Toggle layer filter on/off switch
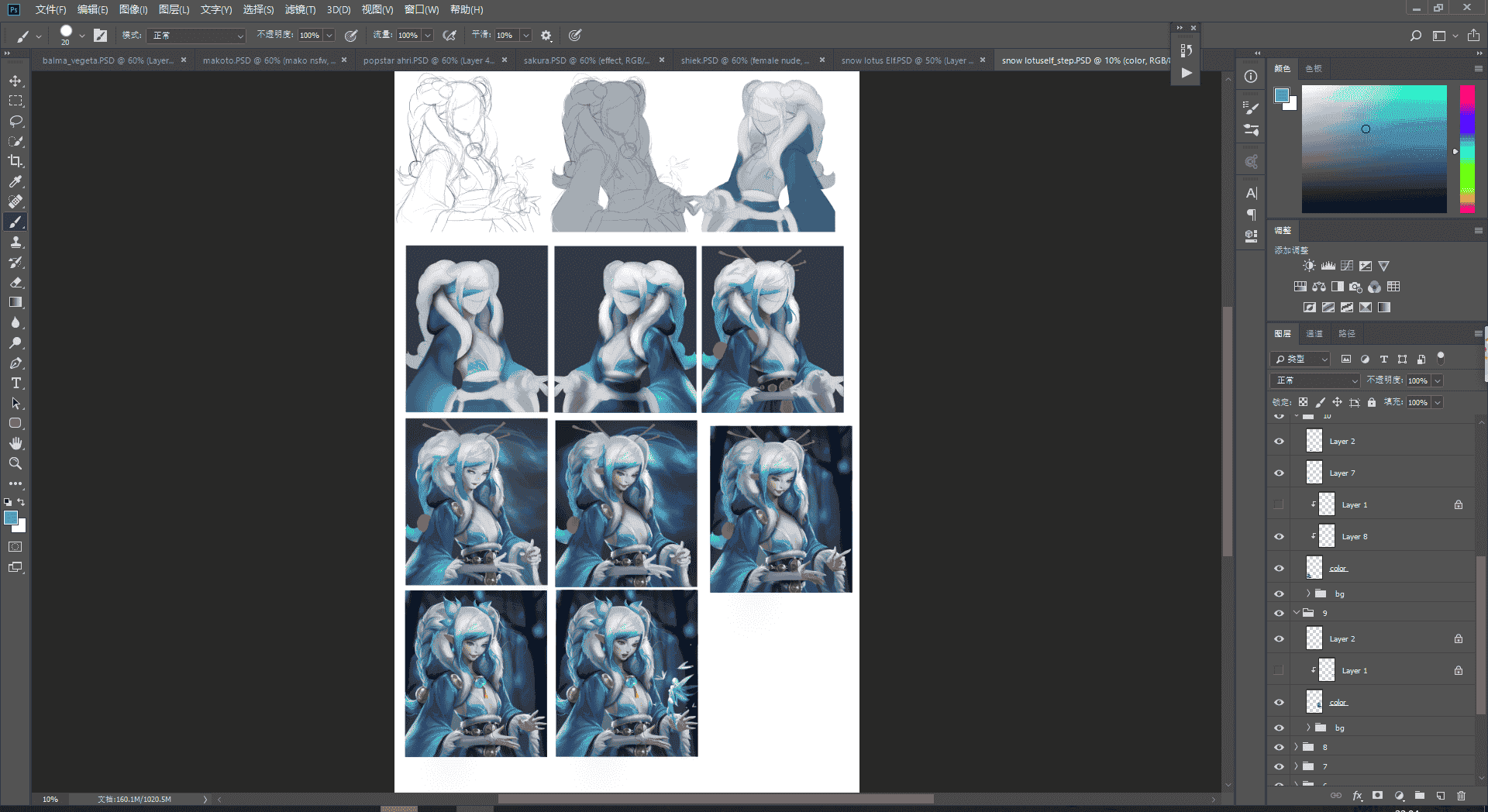The width and height of the screenshot is (1488, 812). [x=1441, y=358]
